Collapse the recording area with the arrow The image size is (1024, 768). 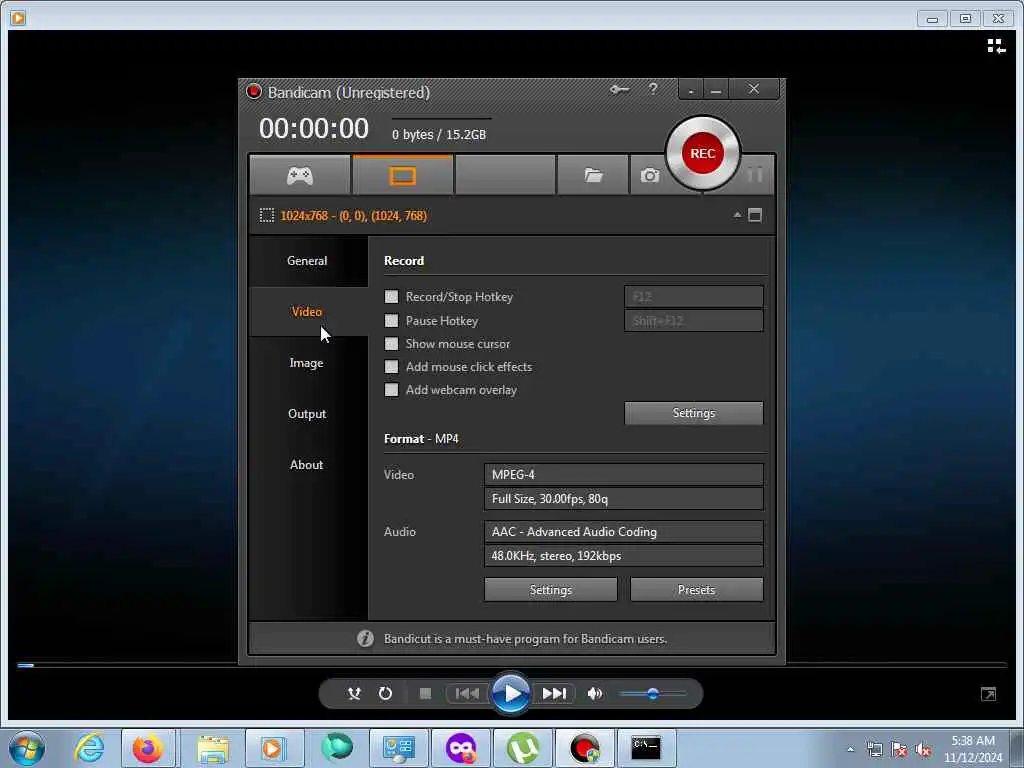737,214
